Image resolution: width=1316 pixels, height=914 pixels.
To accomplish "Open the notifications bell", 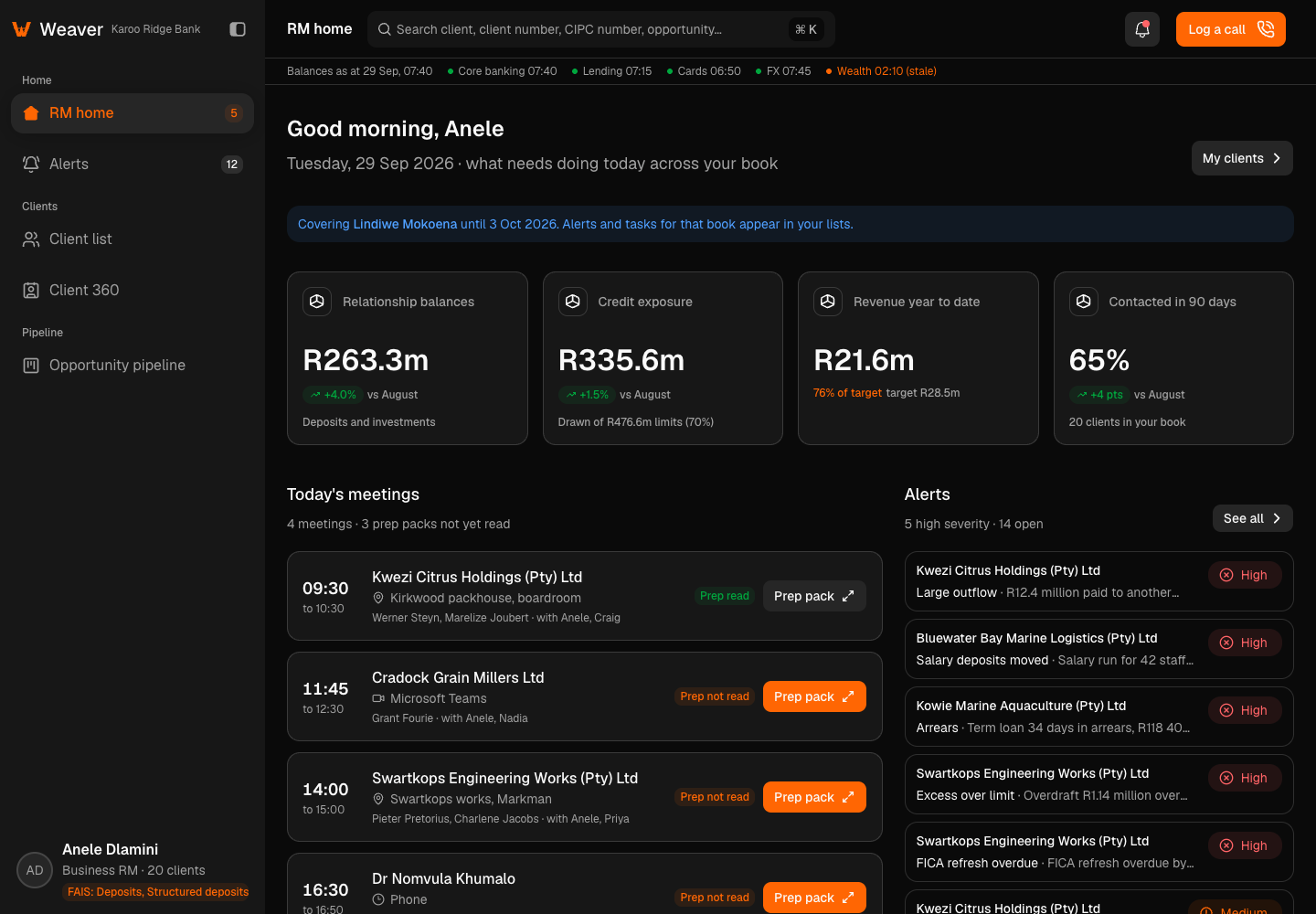I will pos(1142,29).
